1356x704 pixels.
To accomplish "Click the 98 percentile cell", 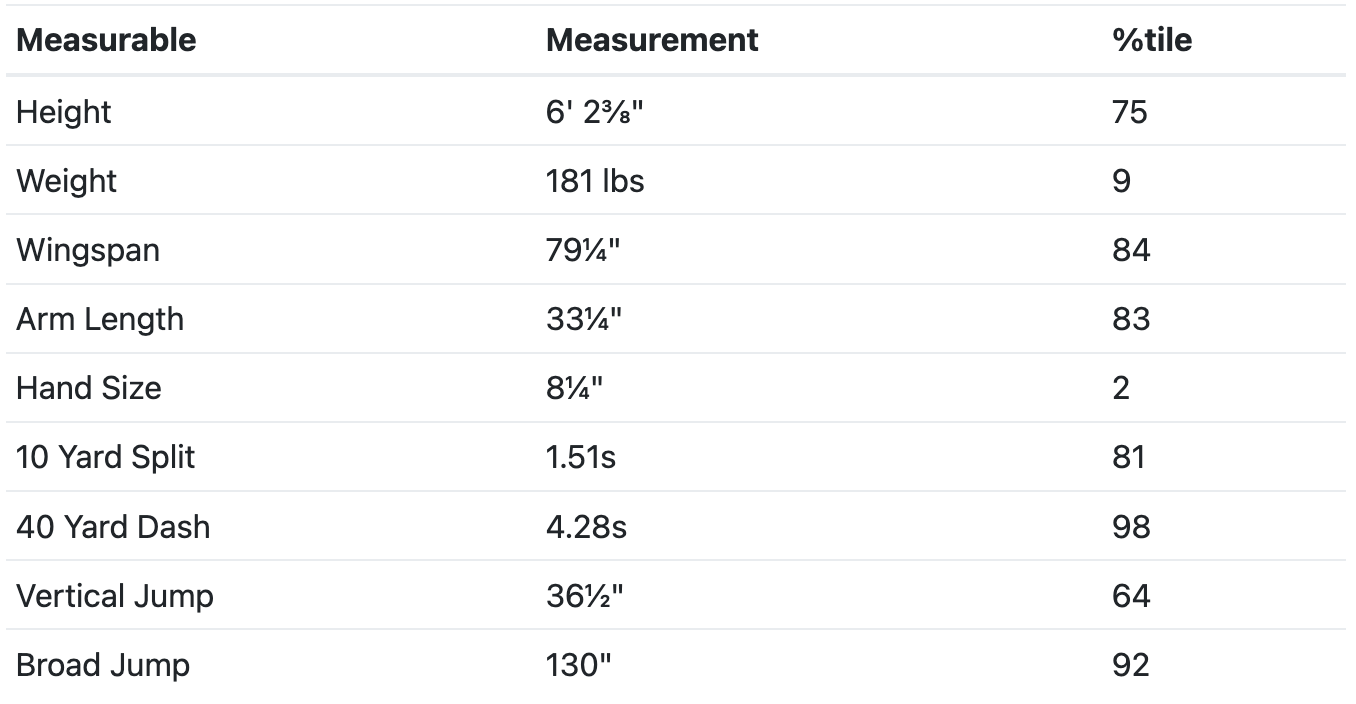I will (1131, 526).
